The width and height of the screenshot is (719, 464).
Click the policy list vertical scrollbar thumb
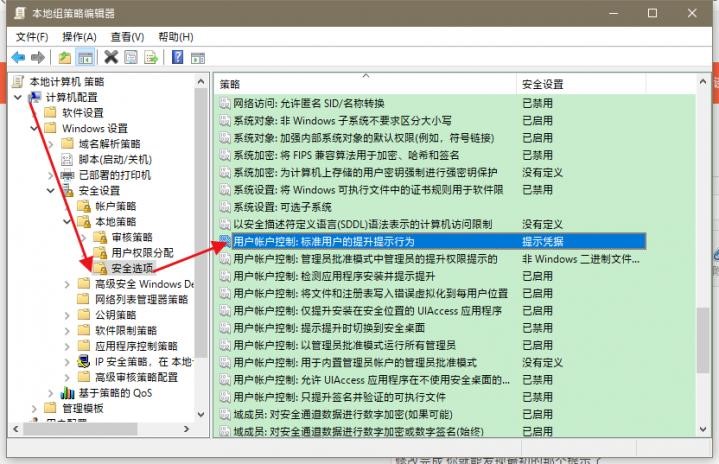(702, 340)
